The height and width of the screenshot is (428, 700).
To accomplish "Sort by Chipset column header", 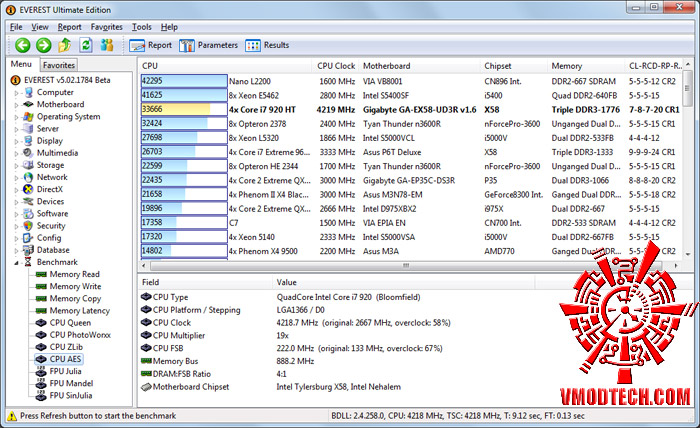I will [514, 66].
